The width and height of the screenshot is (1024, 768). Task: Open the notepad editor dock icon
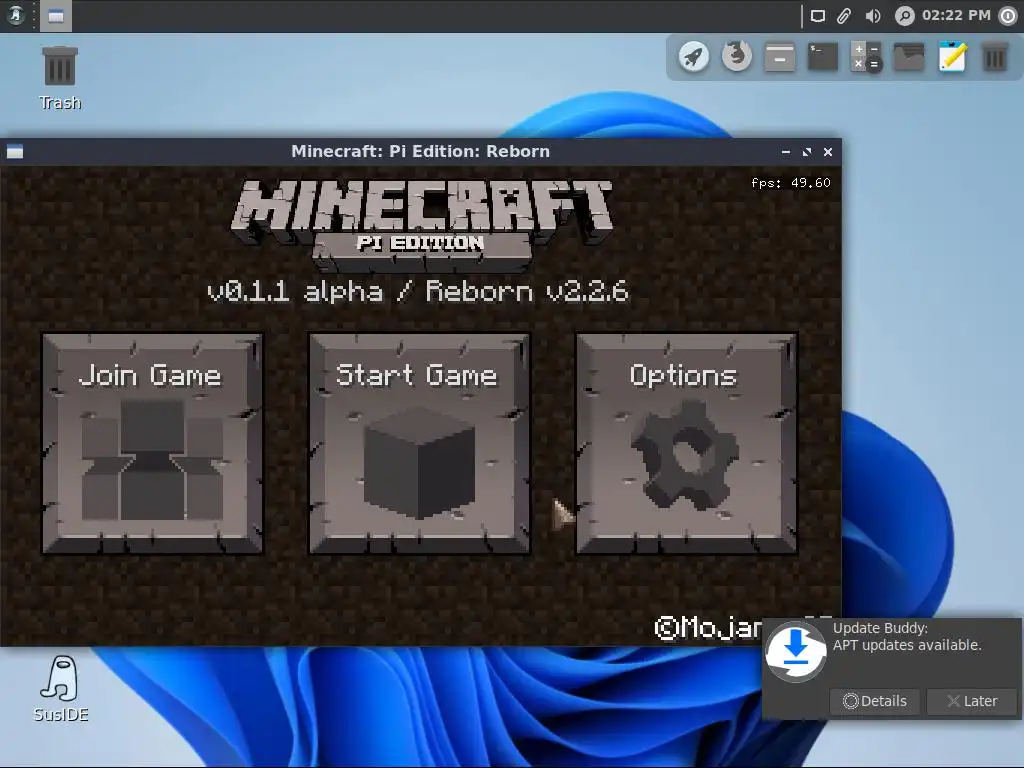pos(952,57)
